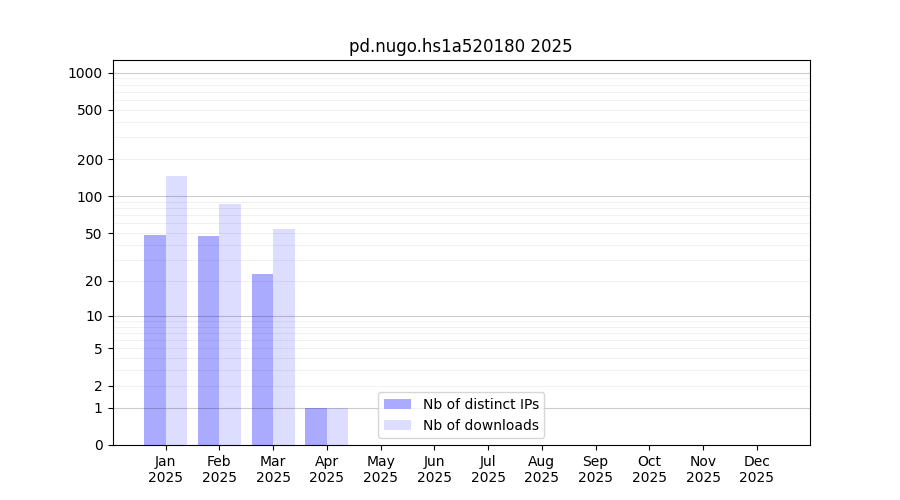Click the 'Nb of distinct IPs' legend swatch
The width and height of the screenshot is (900, 500).
pos(397,404)
